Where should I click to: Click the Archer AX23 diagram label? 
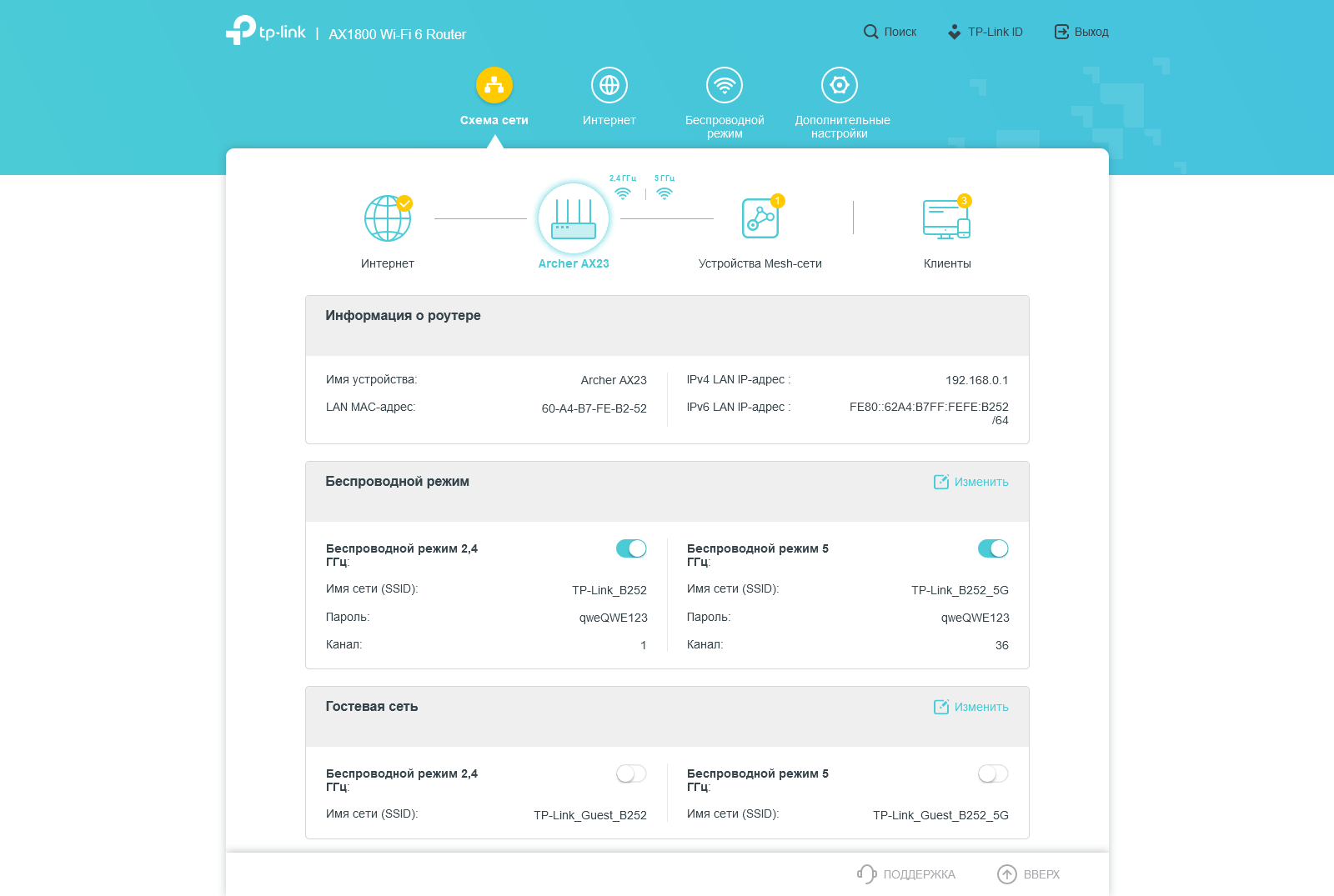point(574,263)
